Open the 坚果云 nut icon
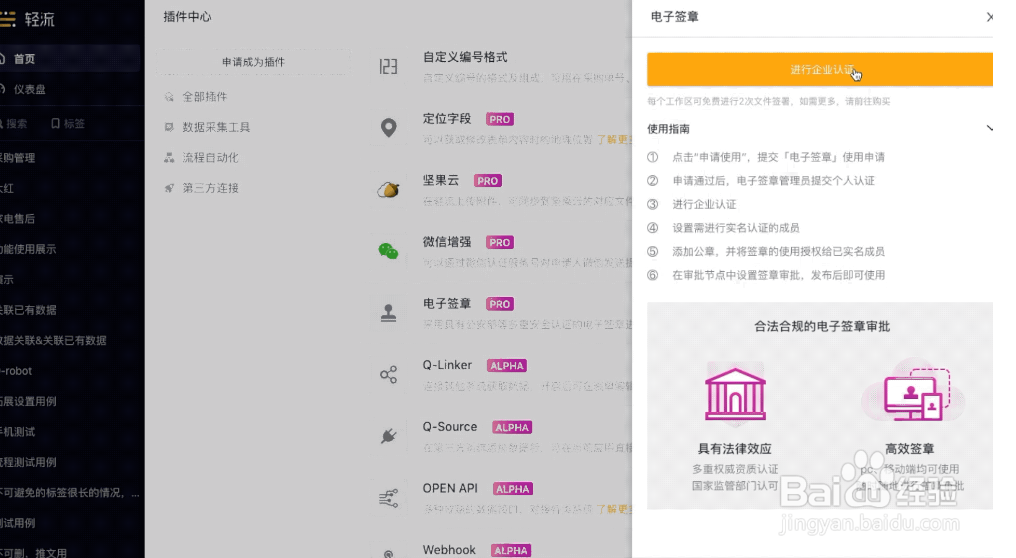The image size is (1016, 558). coord(388,189)
